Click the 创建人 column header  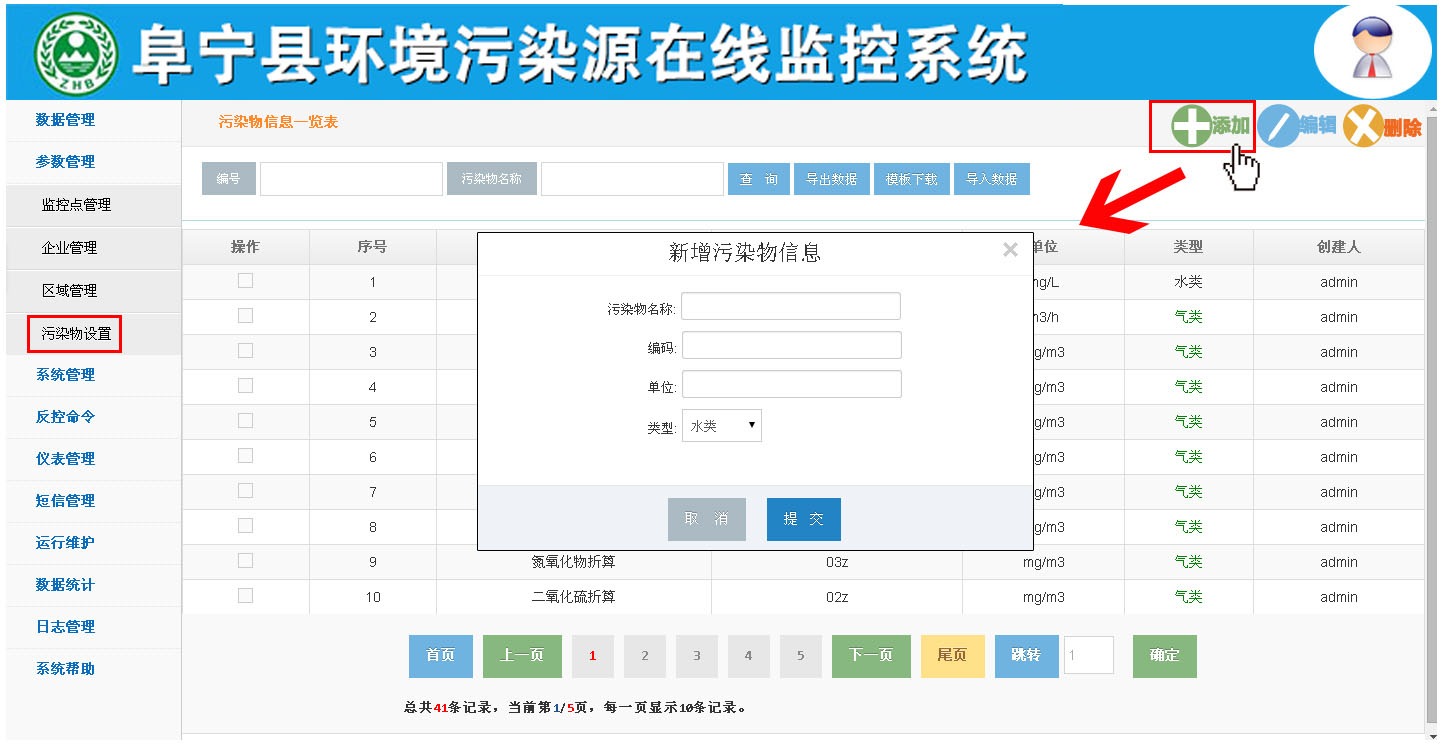(x=1338, y=247)
